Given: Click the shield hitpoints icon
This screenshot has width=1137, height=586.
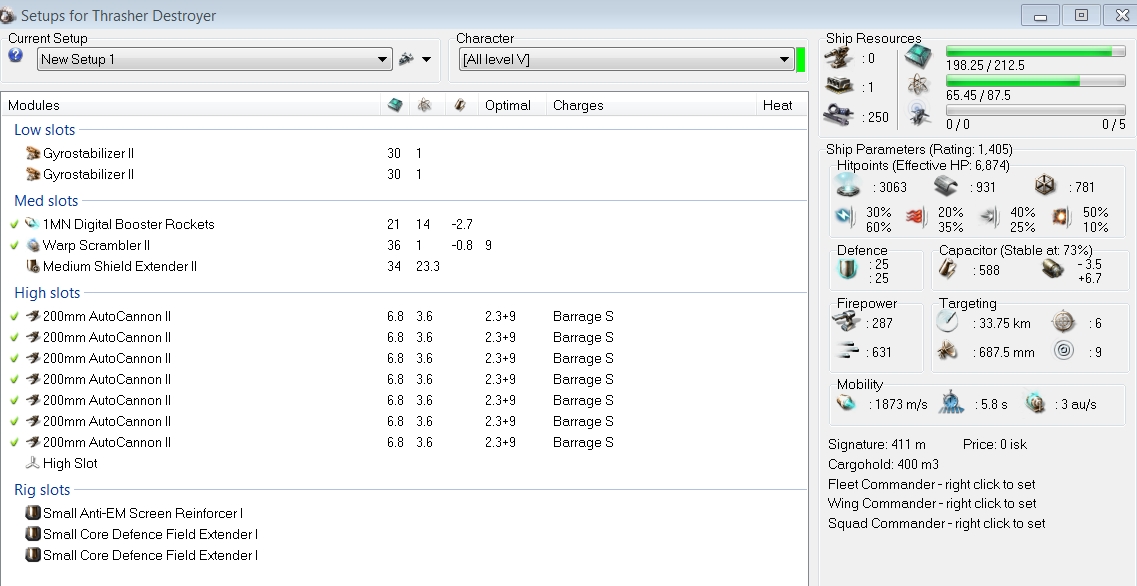Looking at the screenshot, I should click(x=848, y=186).
